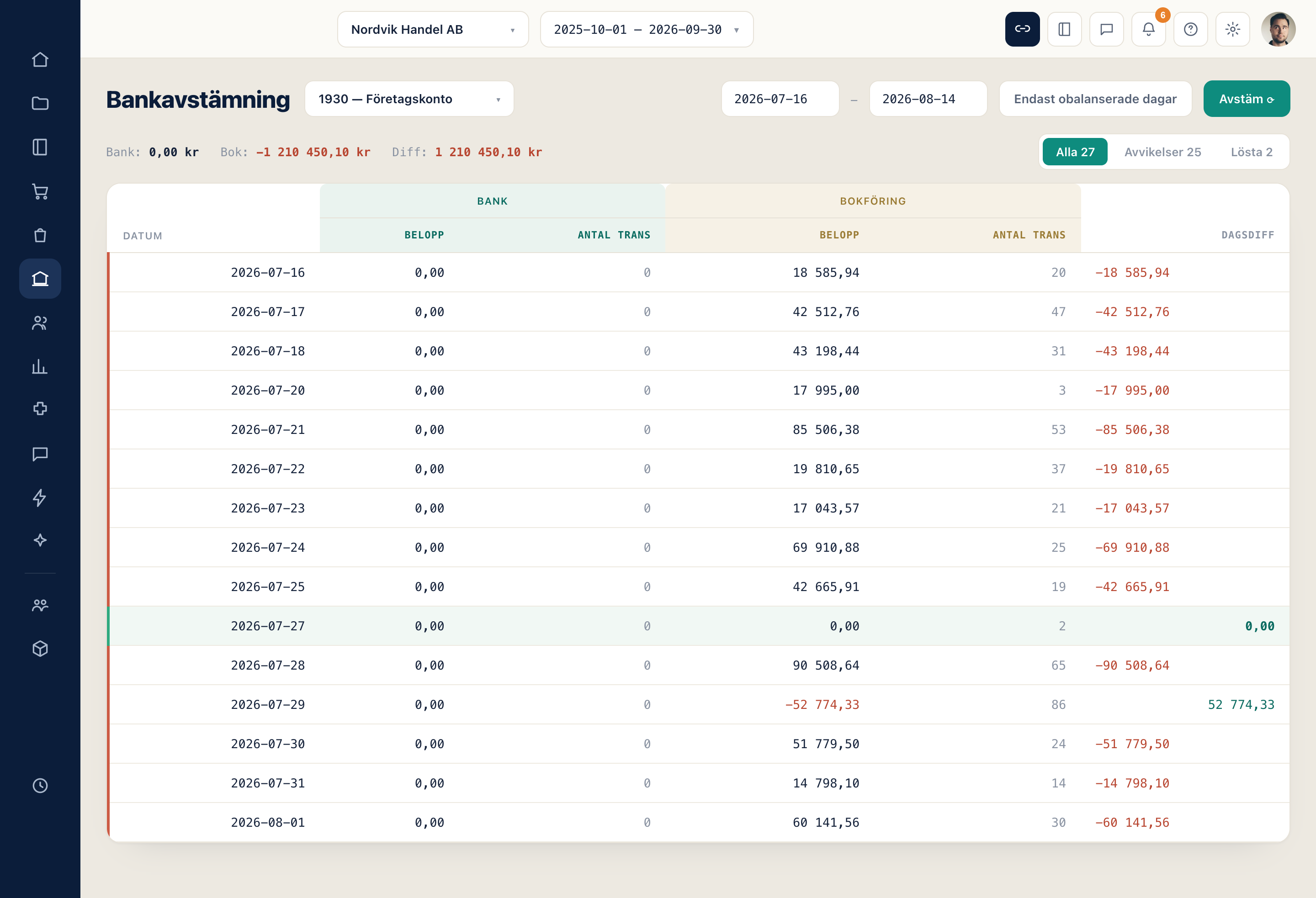Open the sparkle star sidebar icon
This screenshot has height=898, width=1316.
click(x=40, y=540)
